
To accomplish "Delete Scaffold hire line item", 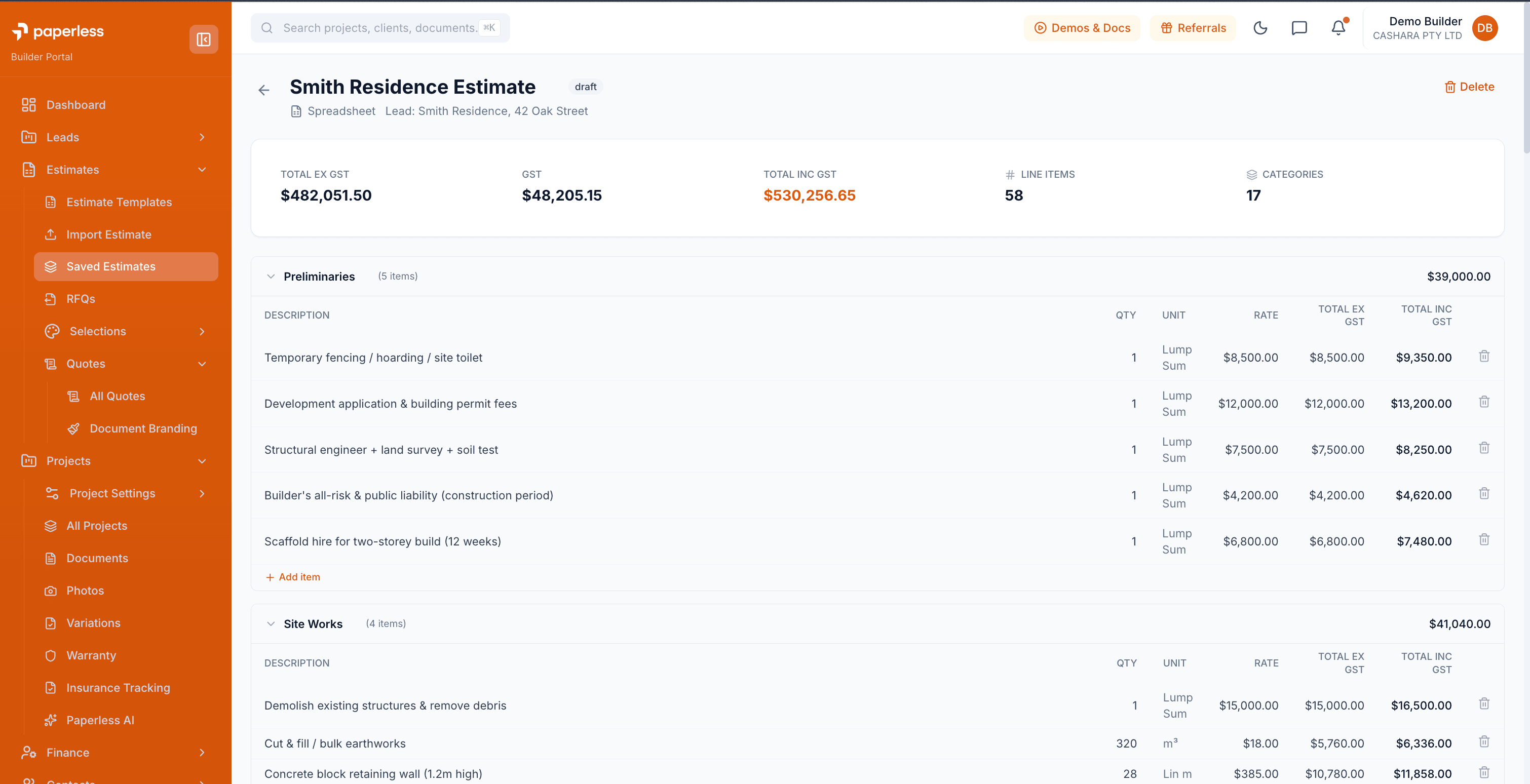I will pyautogui.click(x=1484, y=540).
